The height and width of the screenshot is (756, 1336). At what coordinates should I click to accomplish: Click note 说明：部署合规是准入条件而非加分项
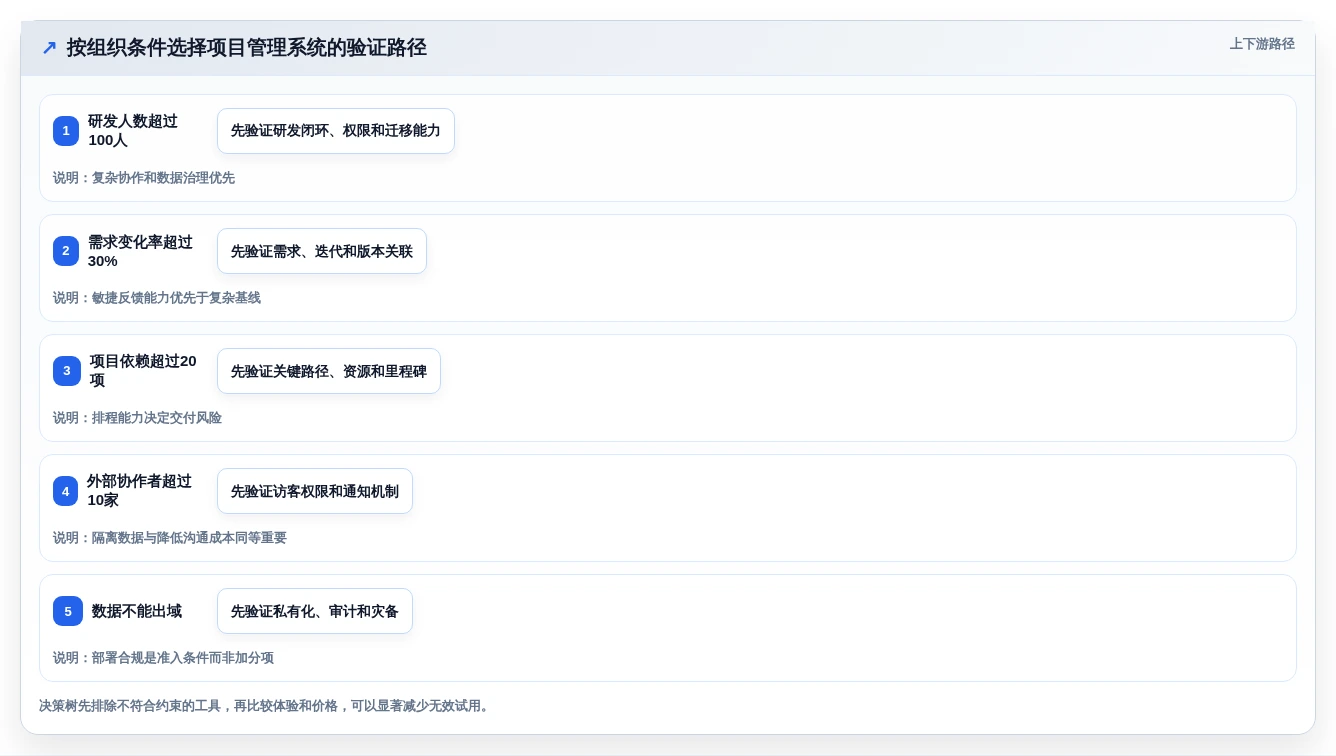pos(163,658)
